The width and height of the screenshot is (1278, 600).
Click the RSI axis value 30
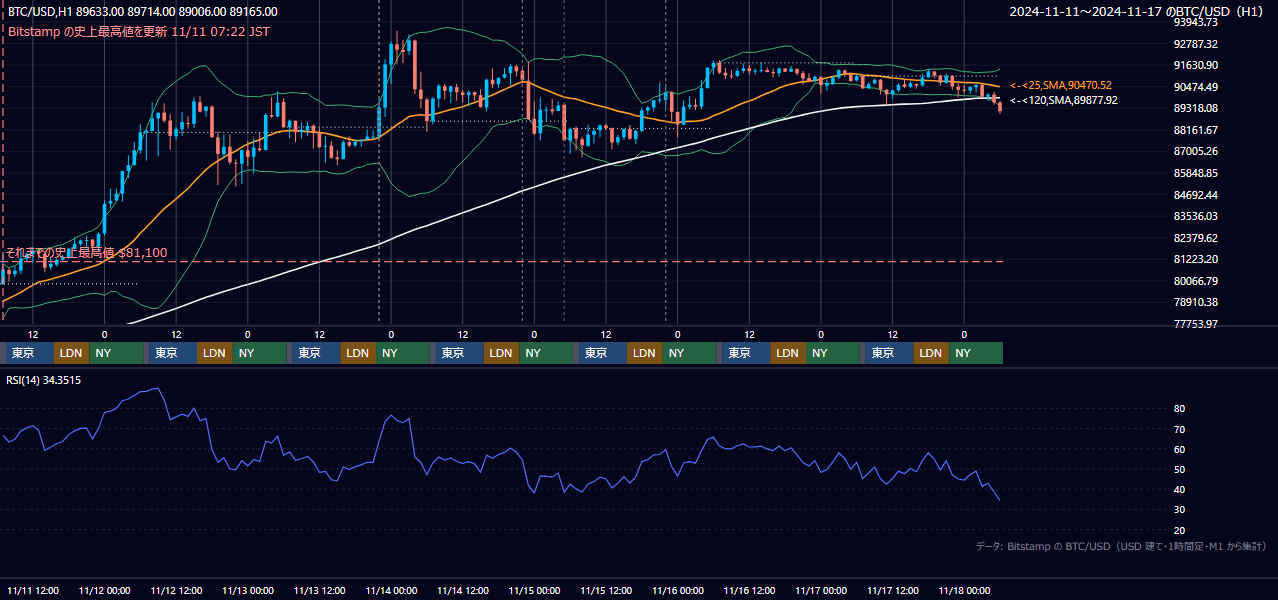pos(1179,510)
